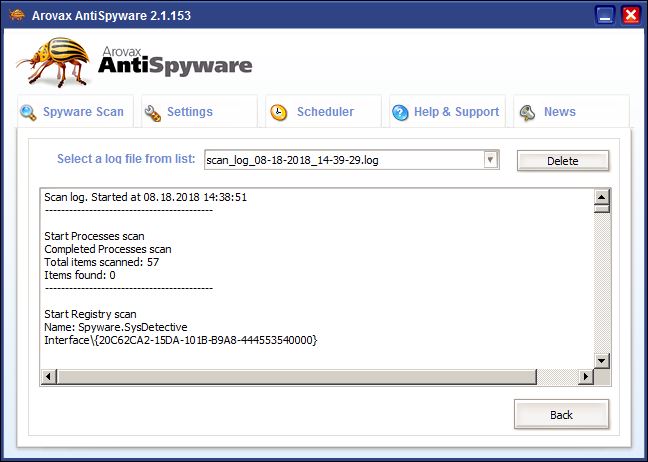This screenshot has width=648, height=462.
Task: Click the clock icon on Scheduler tab
Action: (279, 112)
